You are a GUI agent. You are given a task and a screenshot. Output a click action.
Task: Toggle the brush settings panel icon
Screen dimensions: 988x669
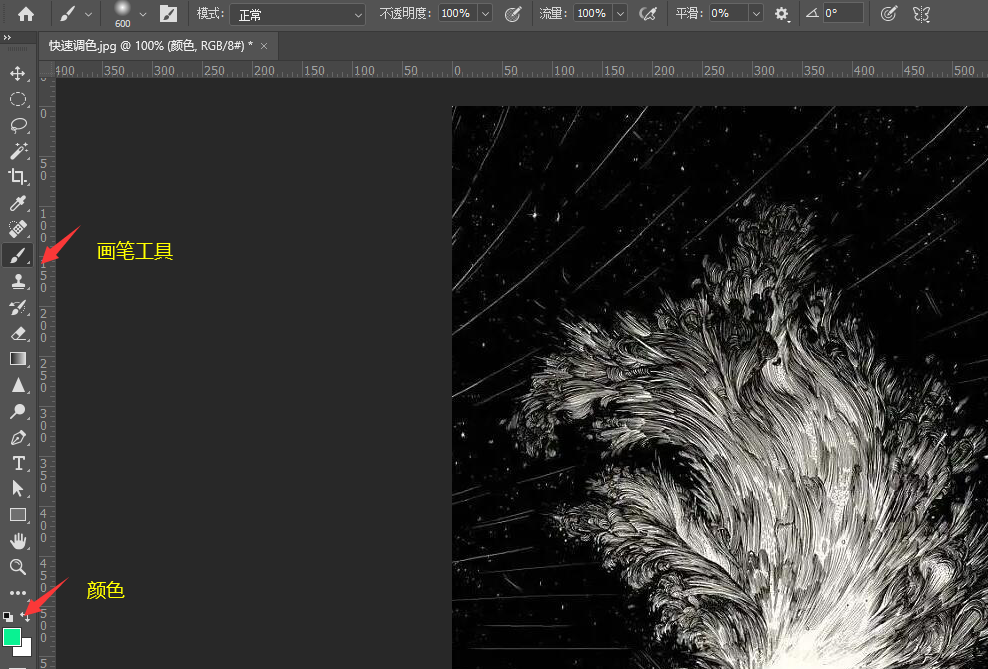click(x=169, y=14)
